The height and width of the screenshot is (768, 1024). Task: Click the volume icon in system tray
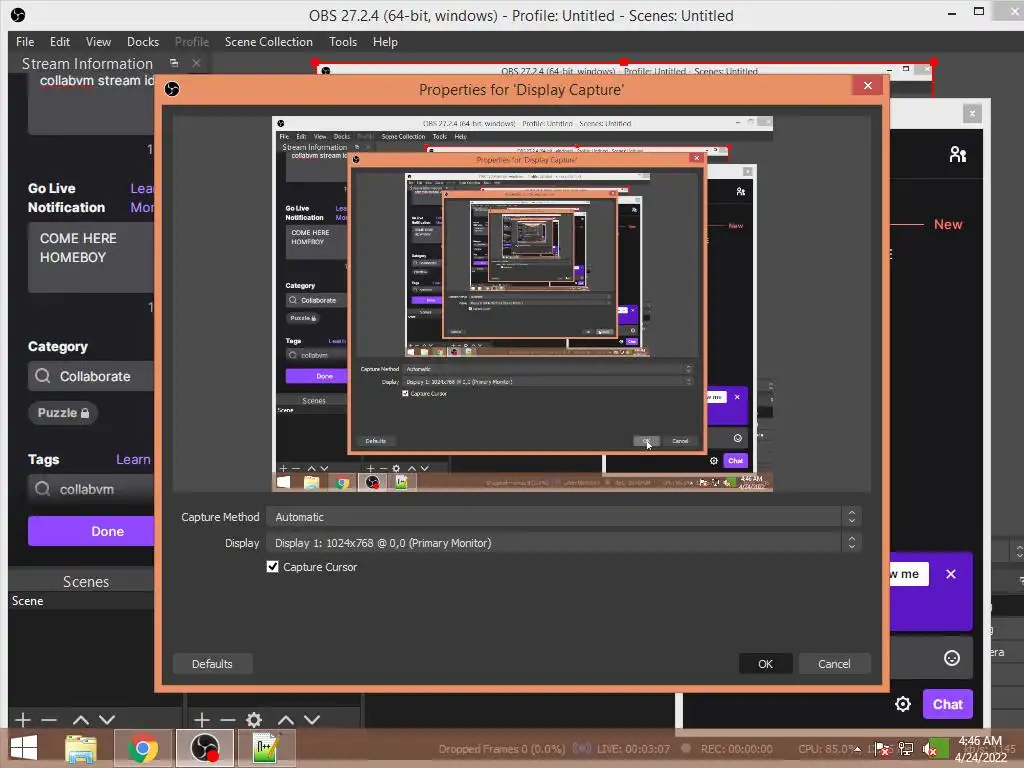[x=927, y=749]
